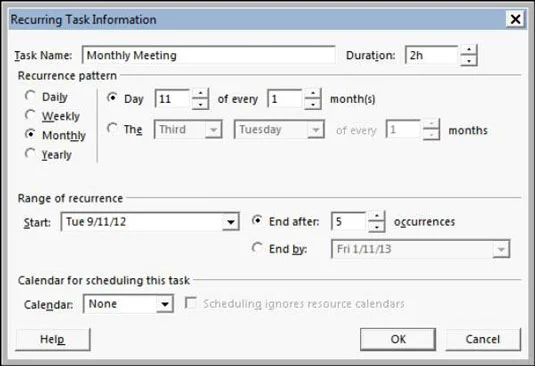
Task: Decrease End after occurrences down arrow
Action: point(377,227)
